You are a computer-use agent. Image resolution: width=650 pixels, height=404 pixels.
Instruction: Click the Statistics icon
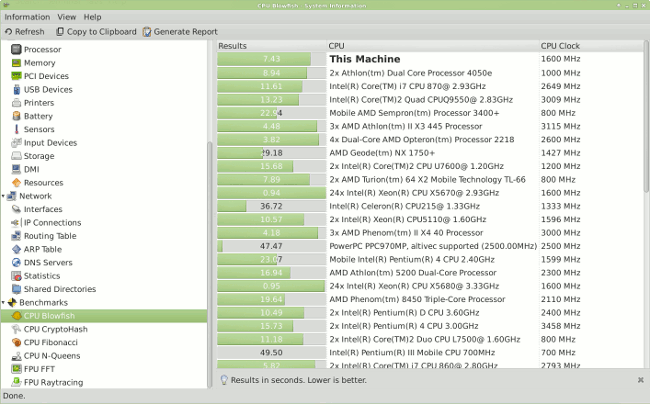16,276
